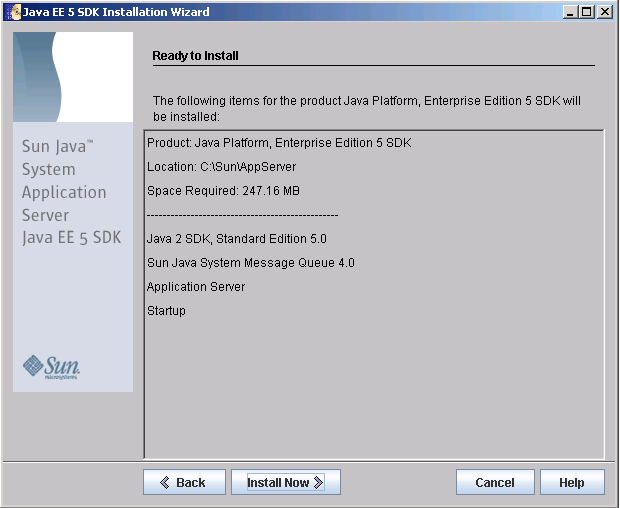The height and width of the screenshot is (508, 620).
Task: Maximize the installation wizard window
Action: (x=587, y=12)
